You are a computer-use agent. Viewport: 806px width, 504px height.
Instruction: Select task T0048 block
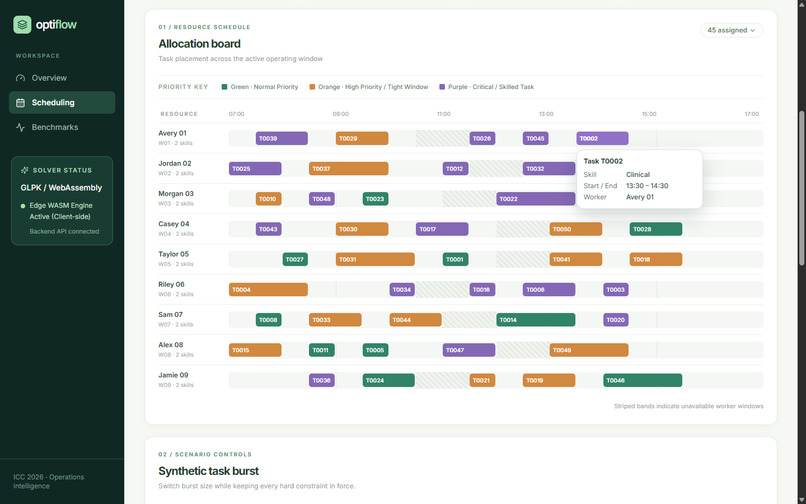pos(322,199)
